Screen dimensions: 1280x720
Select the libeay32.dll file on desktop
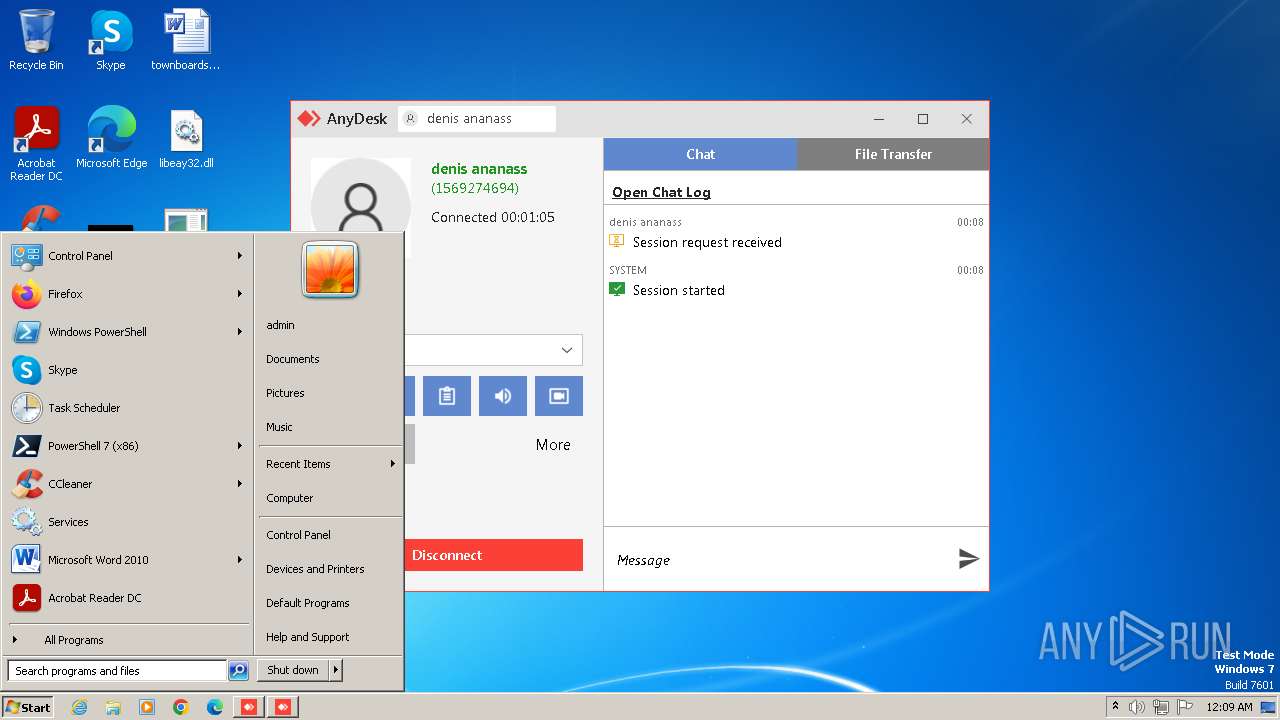186,138
